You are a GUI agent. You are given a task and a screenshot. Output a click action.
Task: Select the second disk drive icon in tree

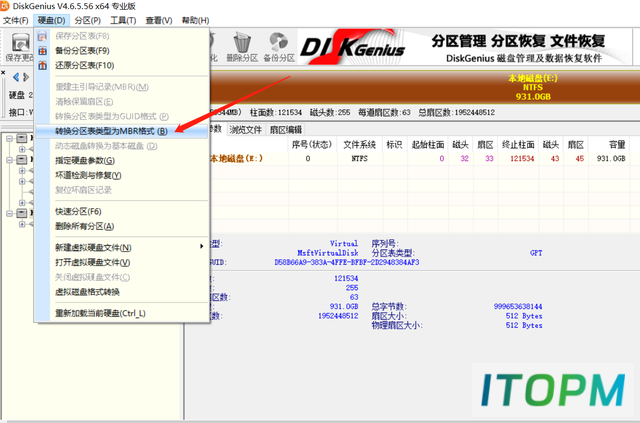coord(22,160)
